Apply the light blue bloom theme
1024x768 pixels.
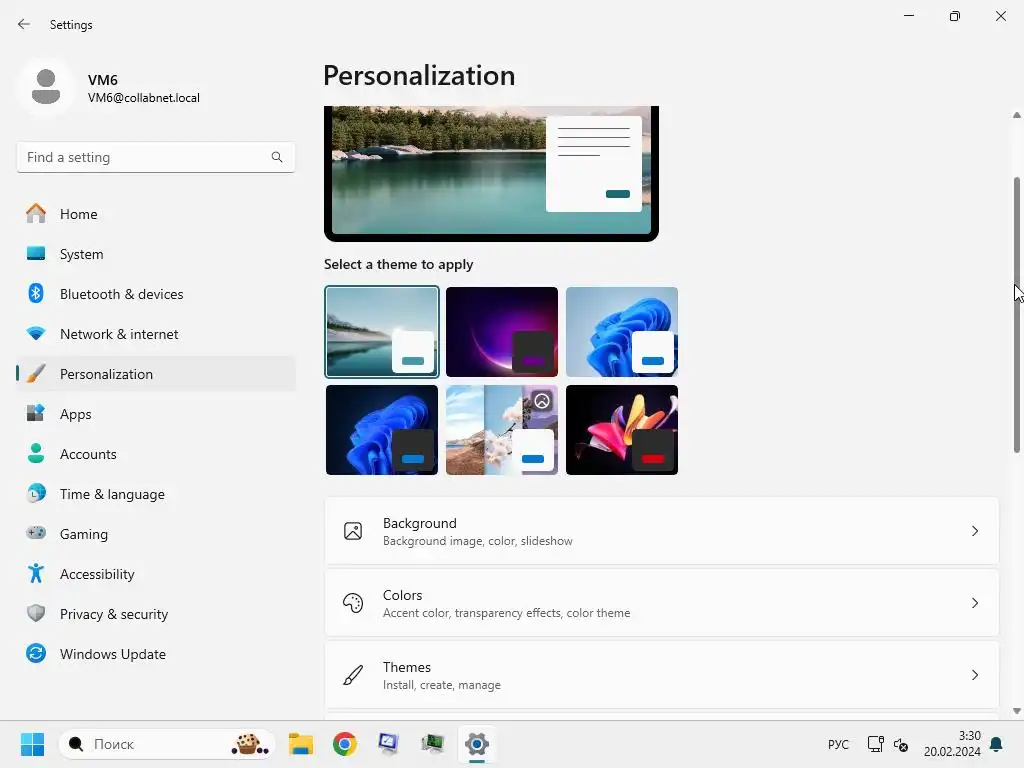[622, 332]
